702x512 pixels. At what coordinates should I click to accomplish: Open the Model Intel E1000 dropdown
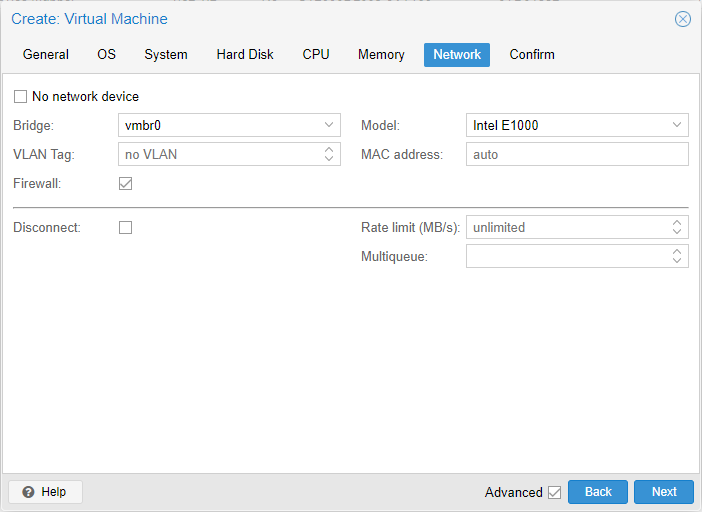point(677,125)
